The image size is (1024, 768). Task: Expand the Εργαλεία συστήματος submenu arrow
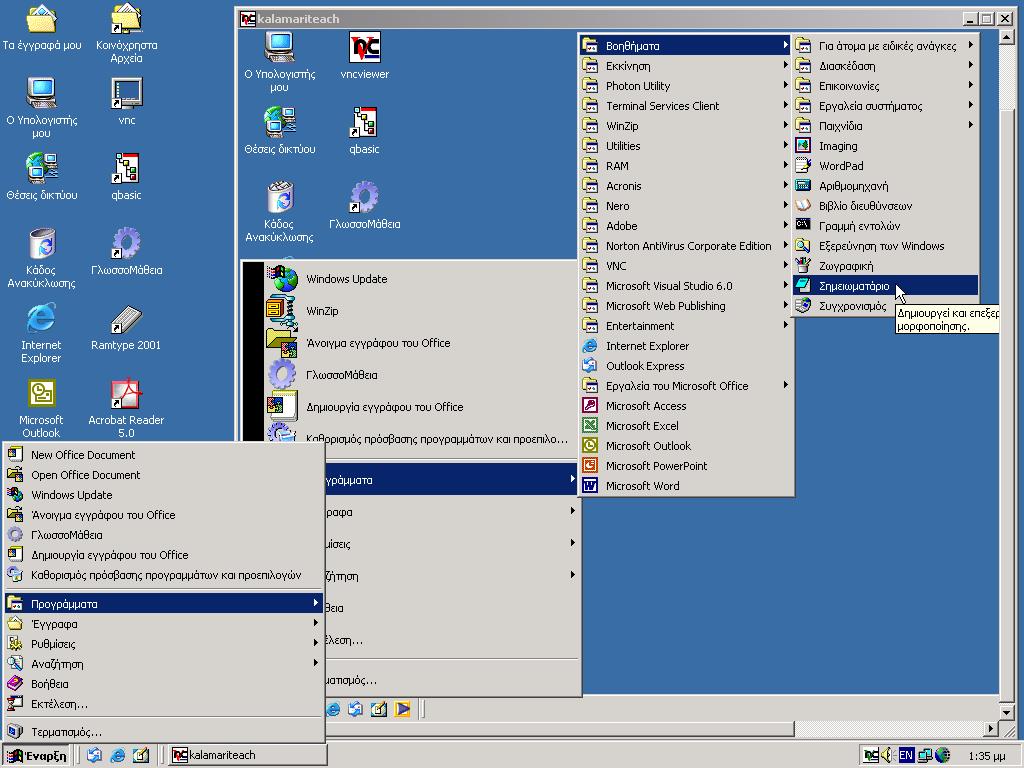(x=971, y=104)
